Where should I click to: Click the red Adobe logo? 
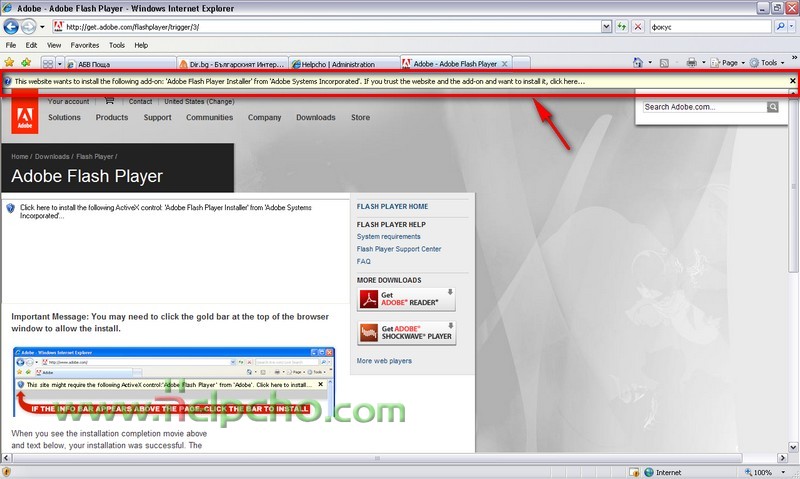tap(24, 112)
